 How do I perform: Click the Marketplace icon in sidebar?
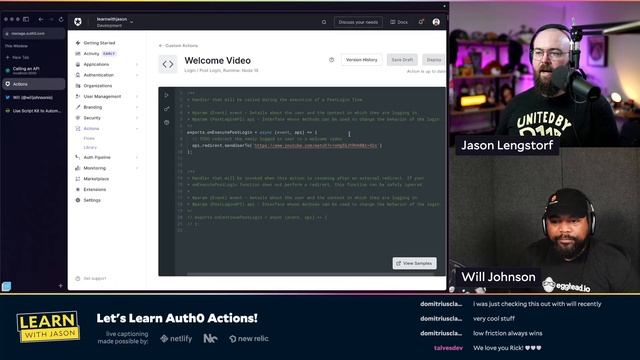coord(78,179)
